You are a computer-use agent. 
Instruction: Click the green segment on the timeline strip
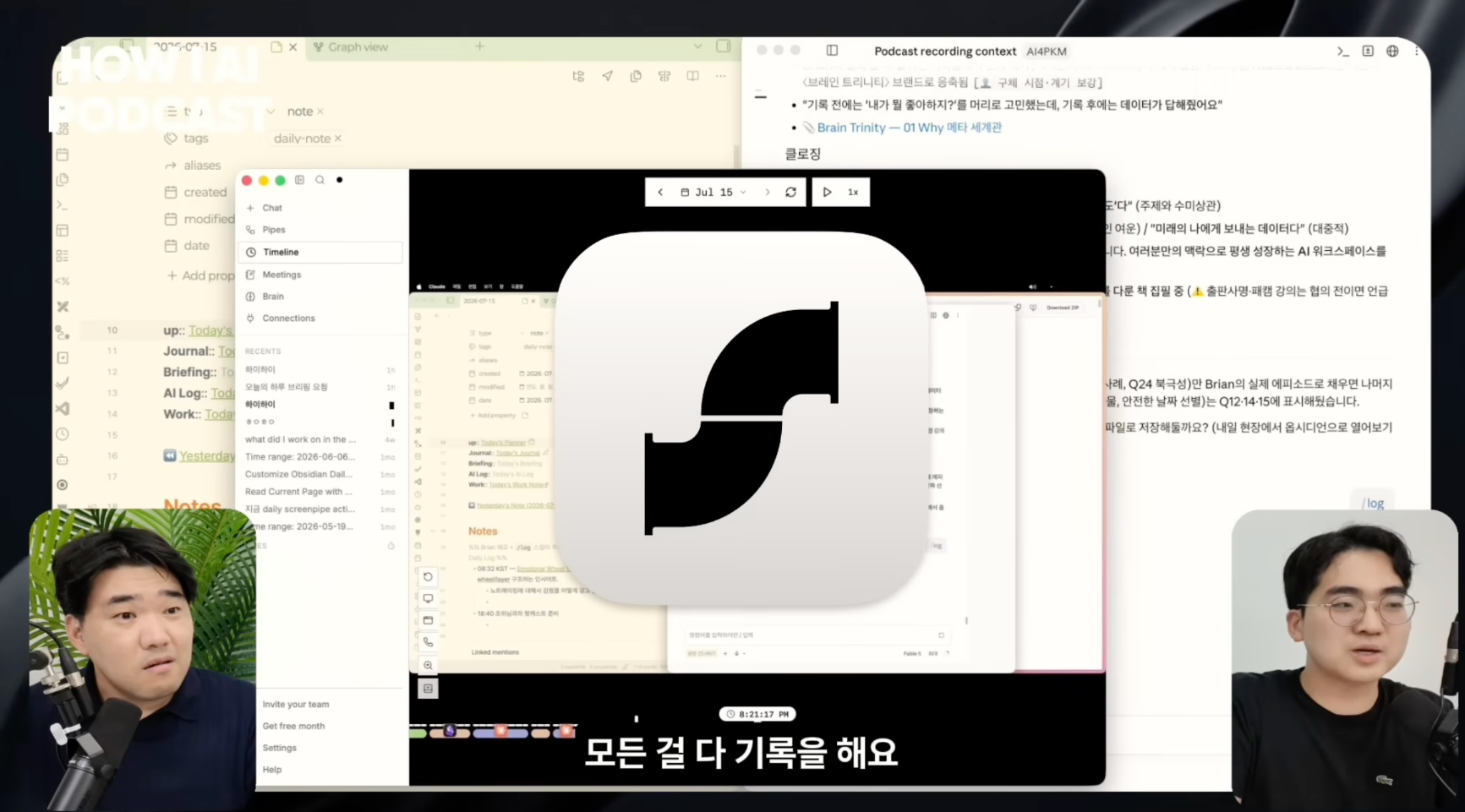(x=418, y=733)
